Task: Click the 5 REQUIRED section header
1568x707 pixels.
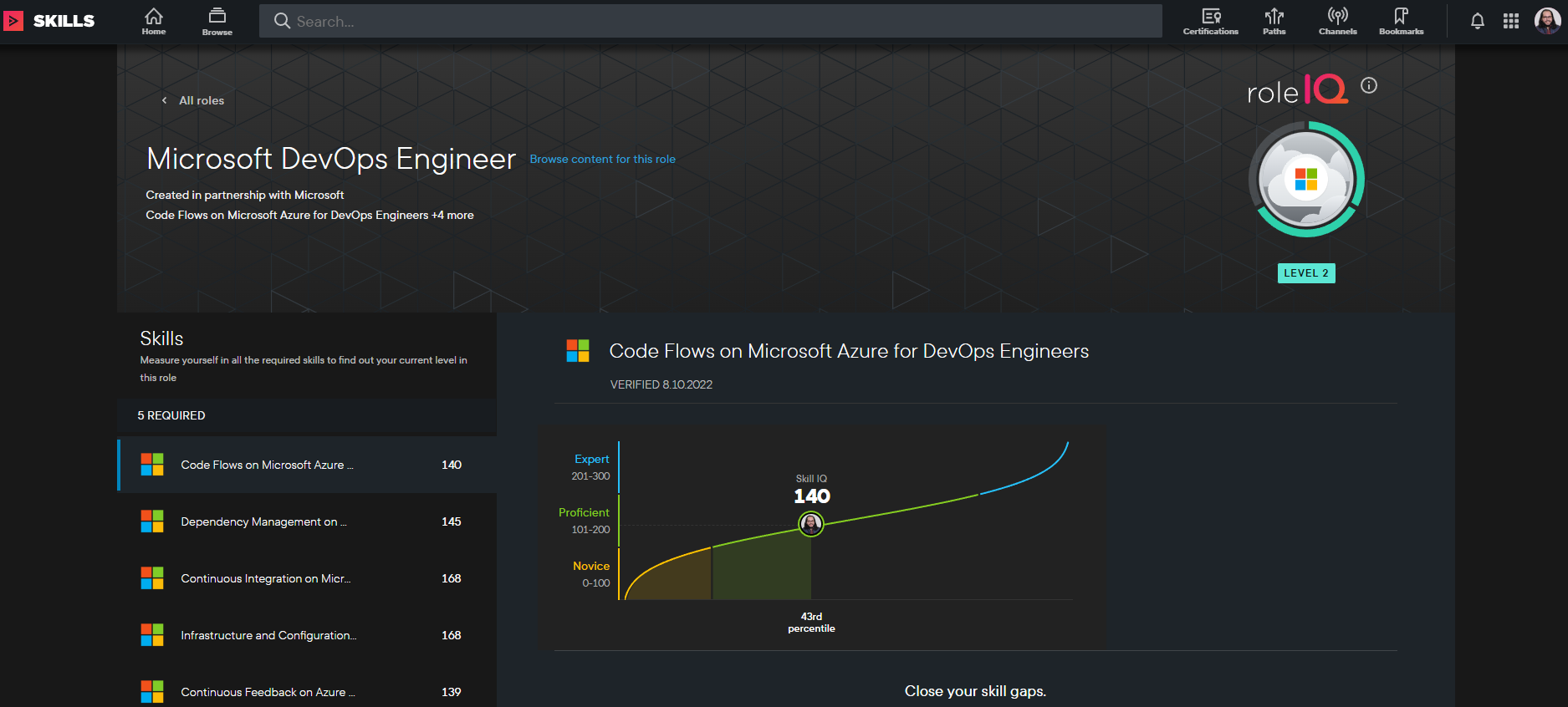Action: click(171, 415)
